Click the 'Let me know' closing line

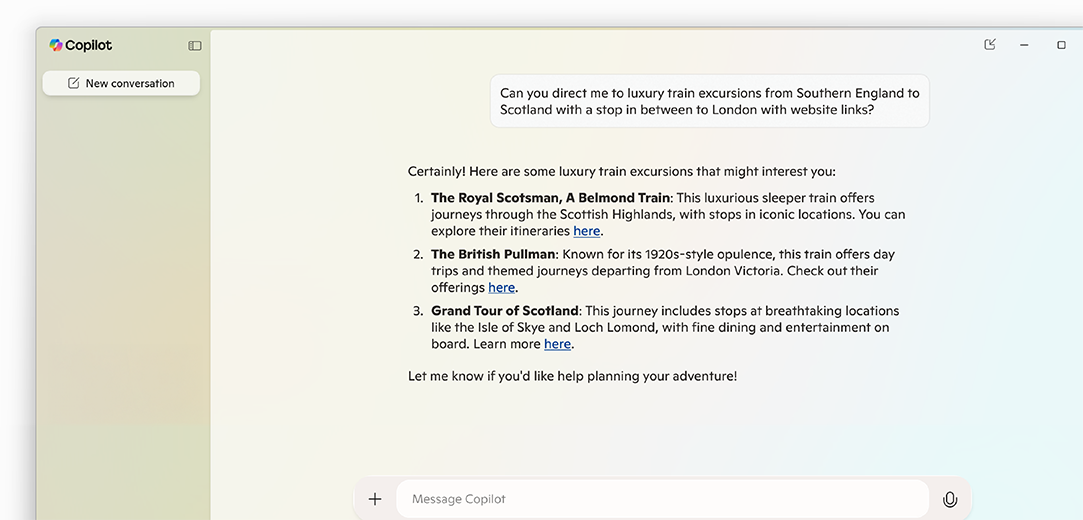[572, 376]
